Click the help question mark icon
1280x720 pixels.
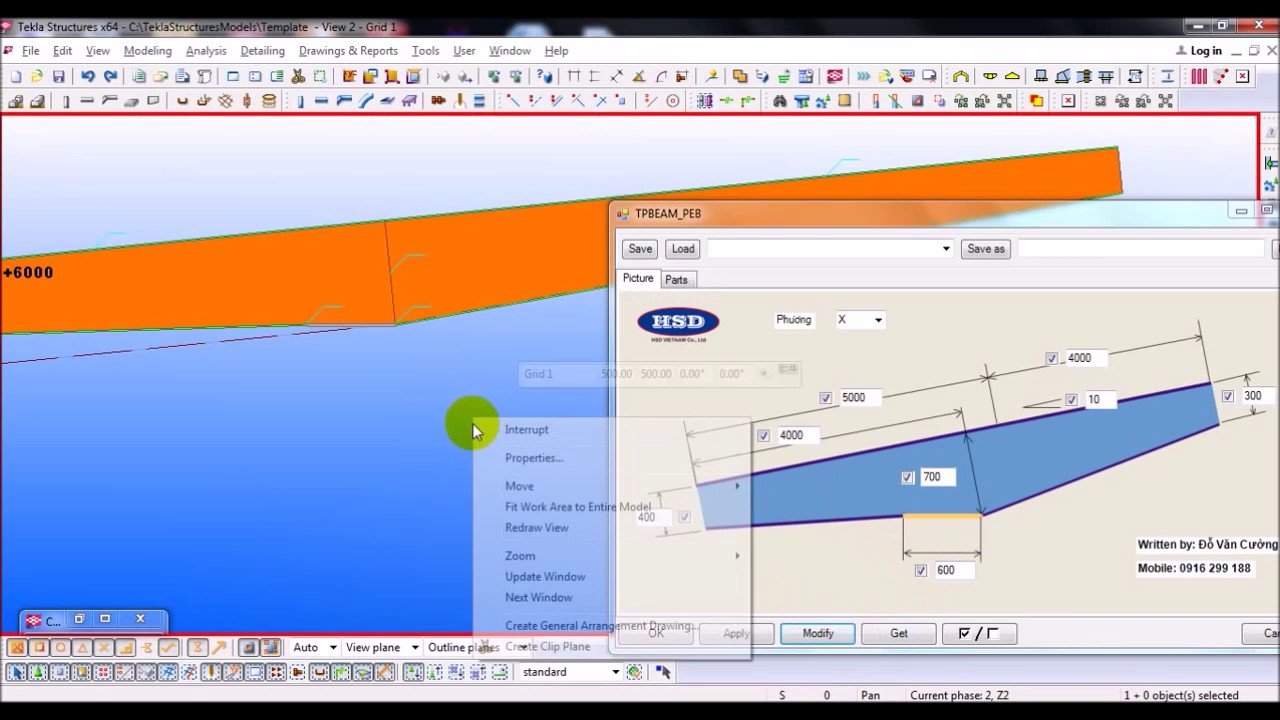pyautogui.click(x=545, y=76)
